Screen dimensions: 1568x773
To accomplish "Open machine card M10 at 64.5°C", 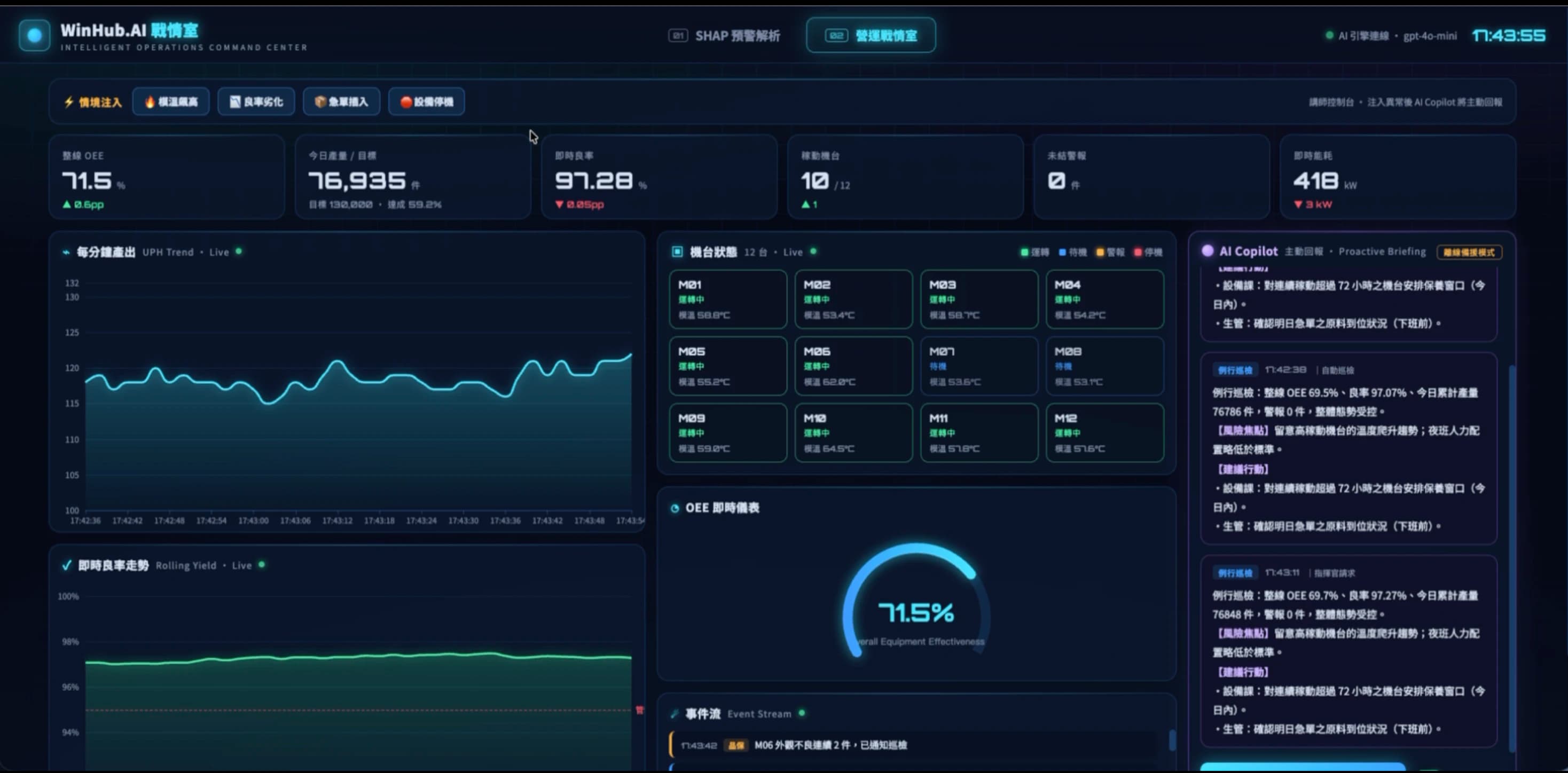I will (853, 433).
